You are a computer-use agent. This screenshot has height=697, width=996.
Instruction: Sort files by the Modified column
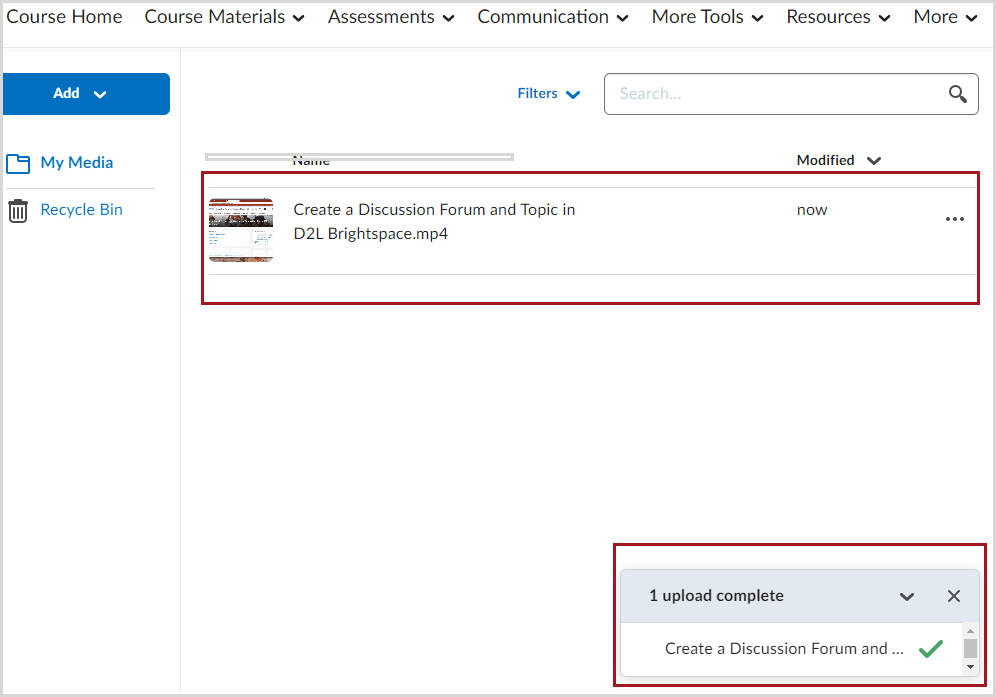point(838,160)
